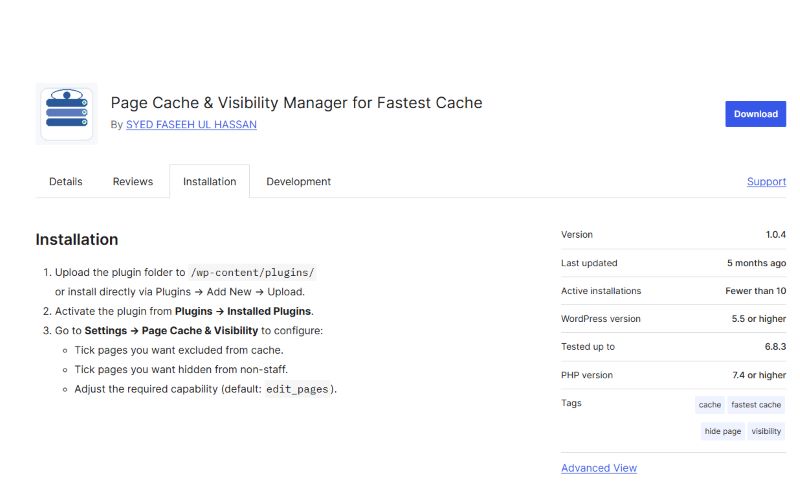Select the "cache" tag
Image resolution: width=800 pixels, height=482 pixels.
710,405
